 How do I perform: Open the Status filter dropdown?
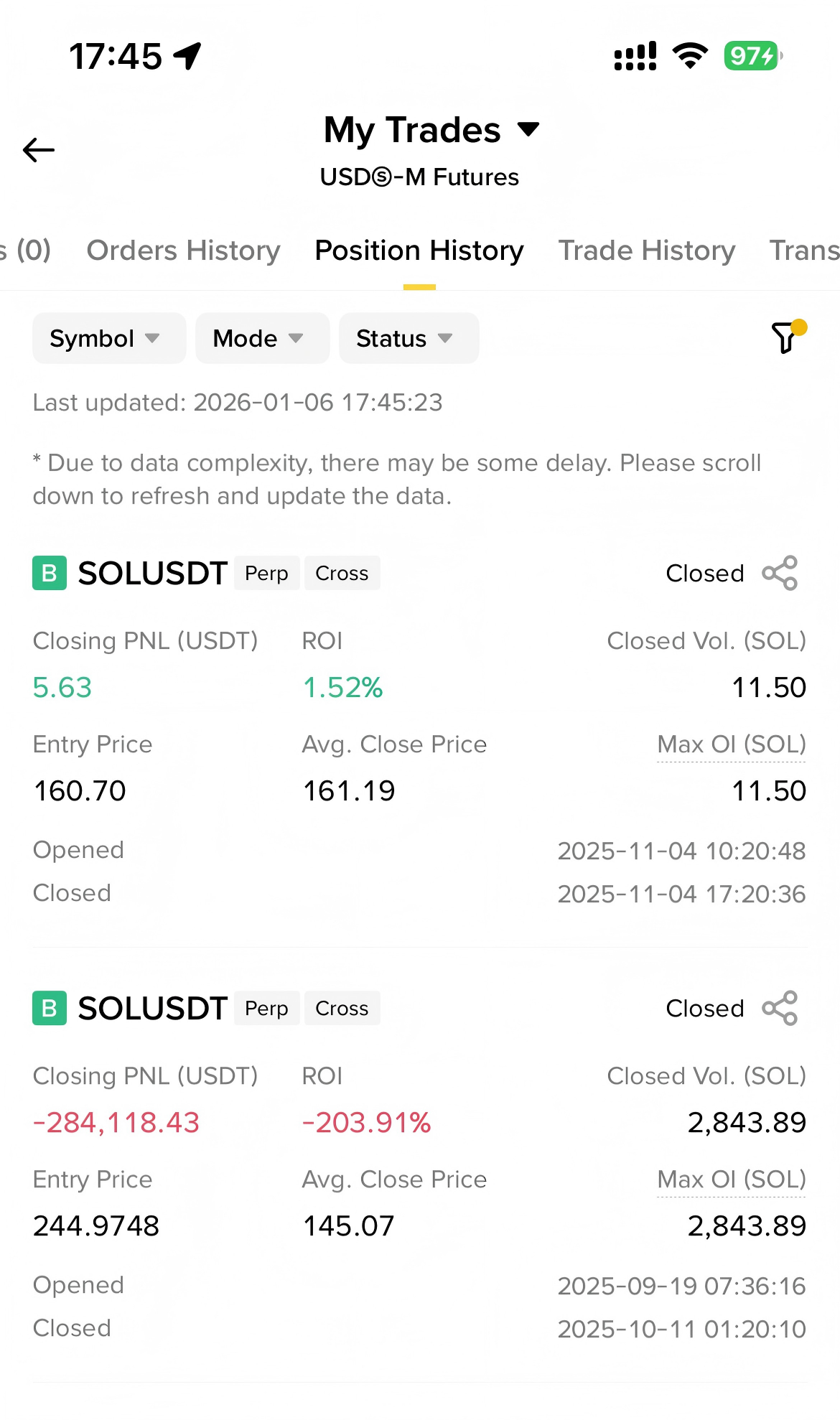click(x=408, y=338)
